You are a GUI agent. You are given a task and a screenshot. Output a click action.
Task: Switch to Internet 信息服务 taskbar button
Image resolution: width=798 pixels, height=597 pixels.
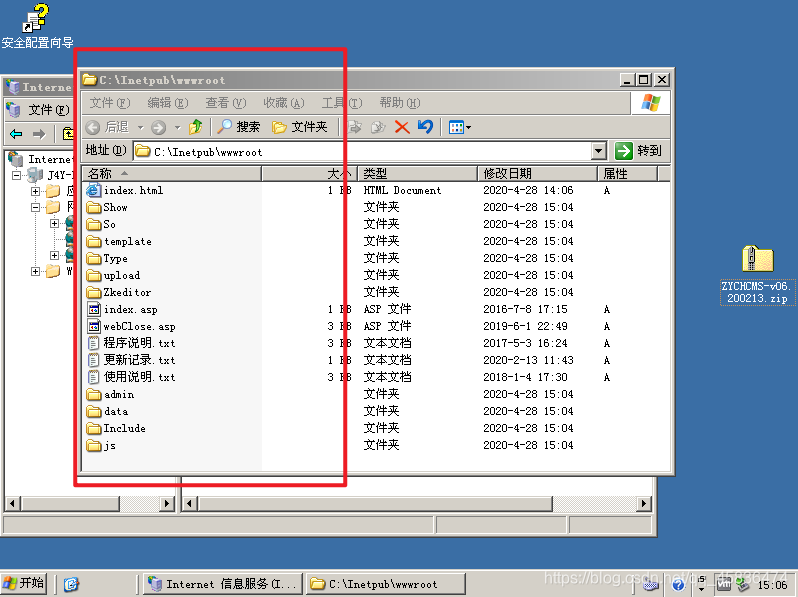pos(223,584)
